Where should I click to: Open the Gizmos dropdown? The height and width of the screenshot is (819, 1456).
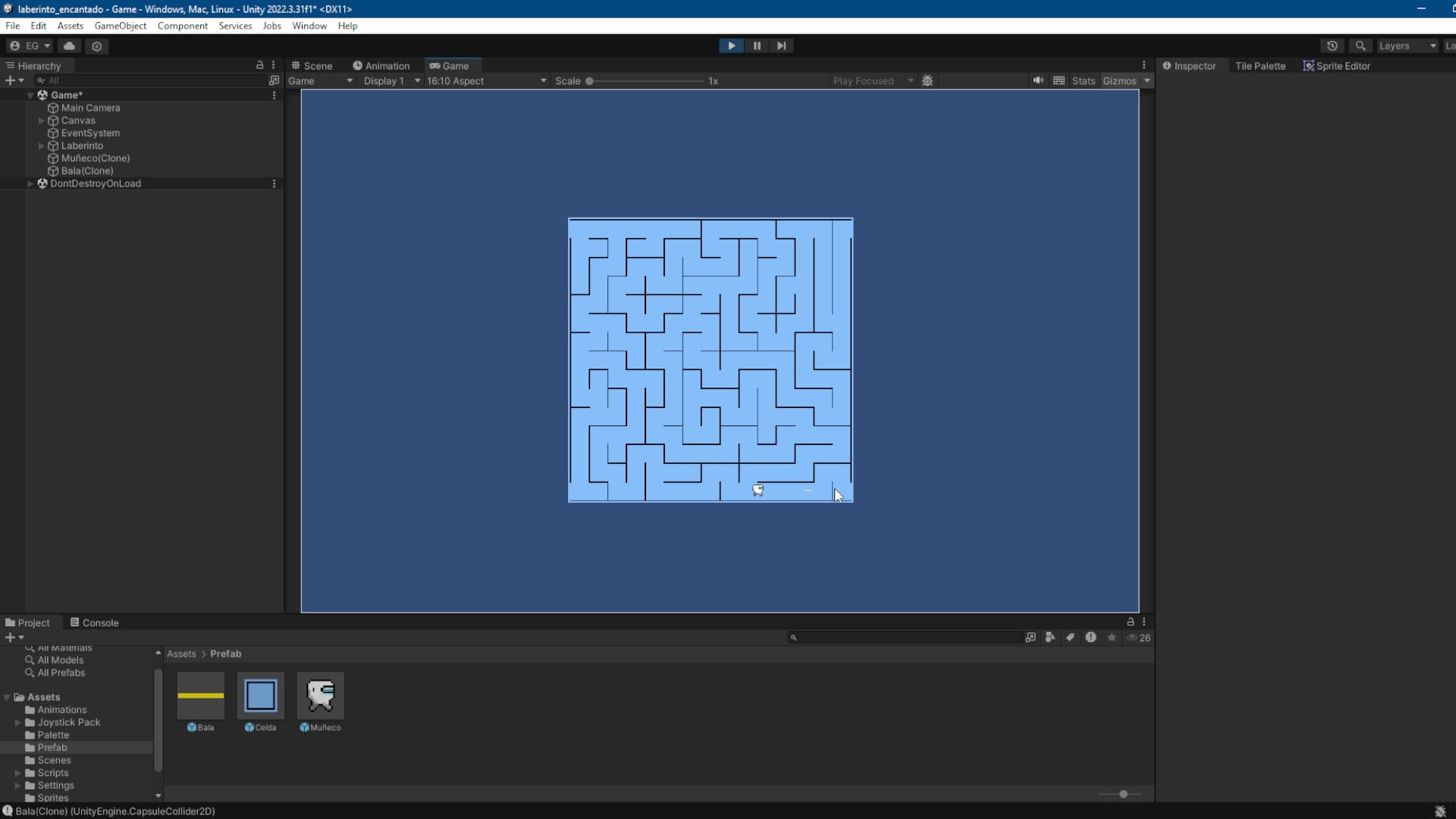pos(1126,80)
